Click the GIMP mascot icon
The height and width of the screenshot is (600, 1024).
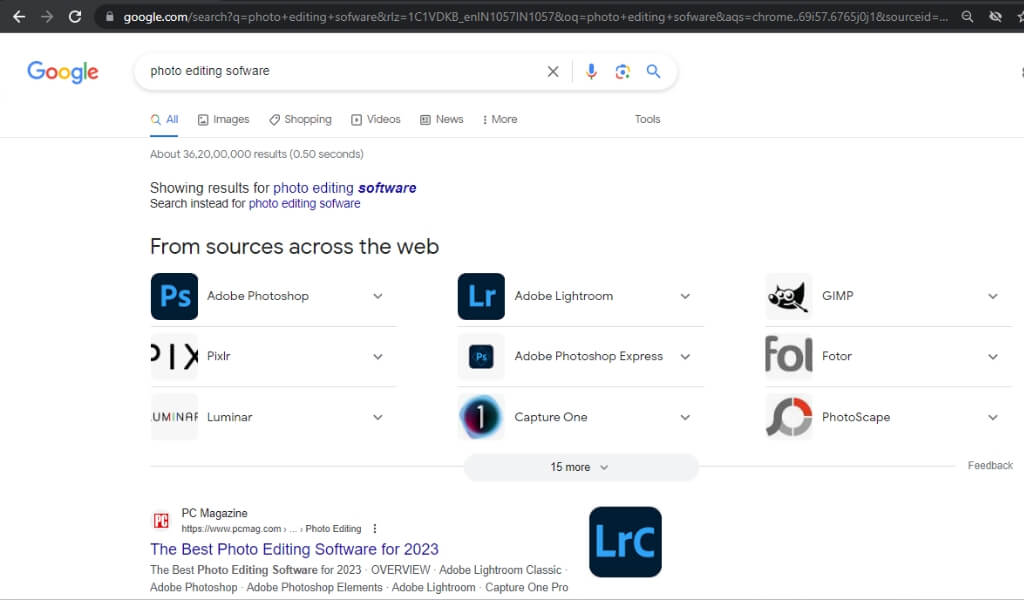coord(789,296)
